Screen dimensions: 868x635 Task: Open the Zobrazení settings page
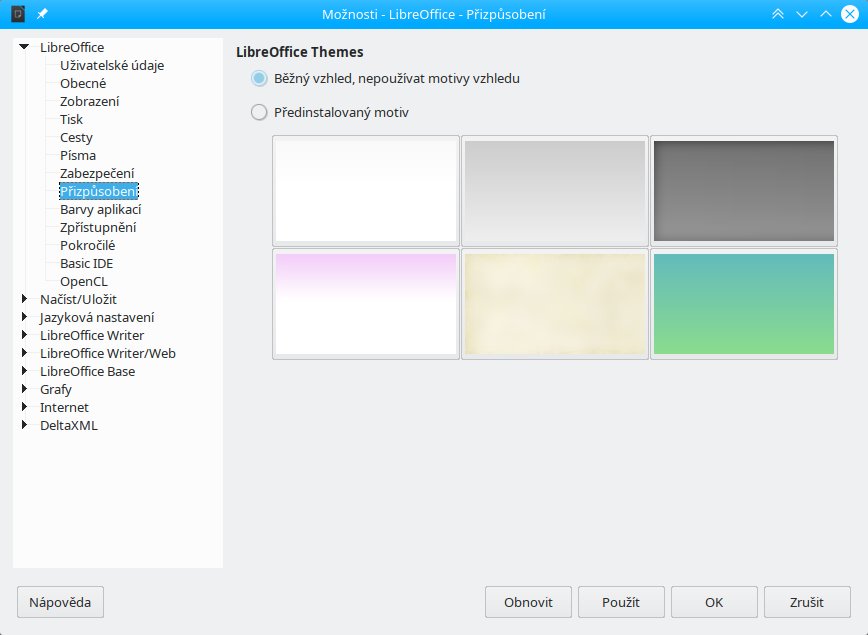pos(90,101)
